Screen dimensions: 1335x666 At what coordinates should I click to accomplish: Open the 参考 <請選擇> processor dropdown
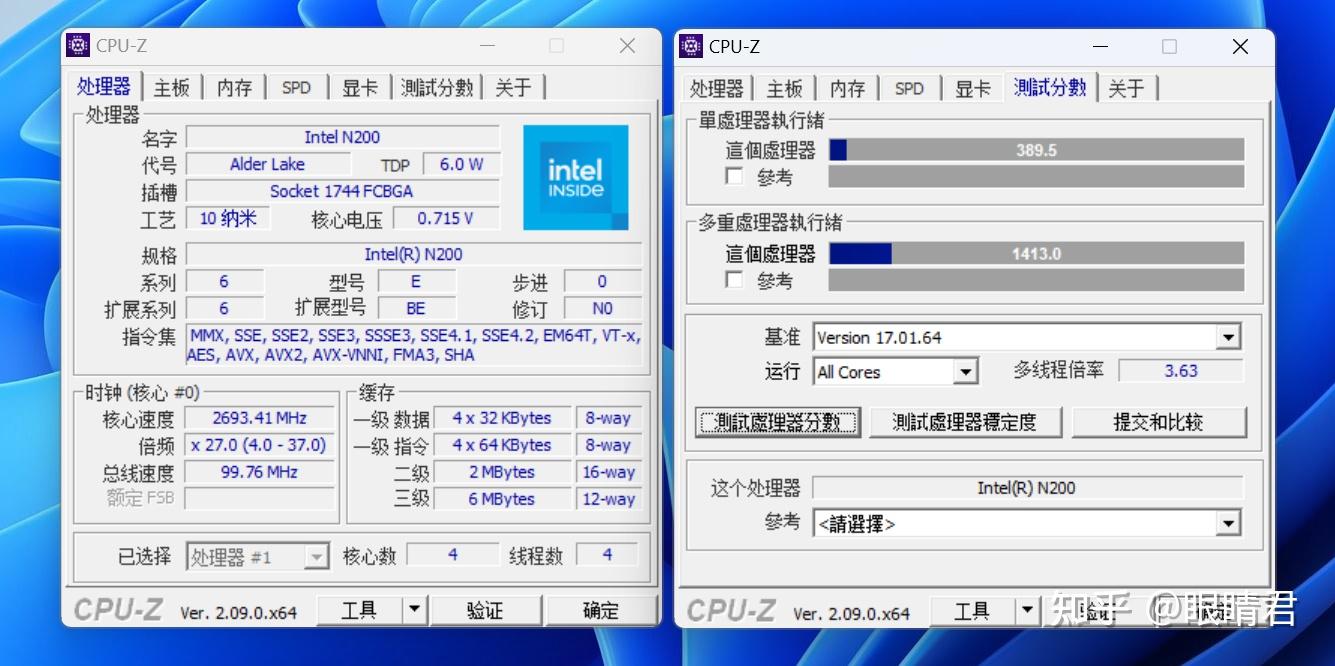1228,522
